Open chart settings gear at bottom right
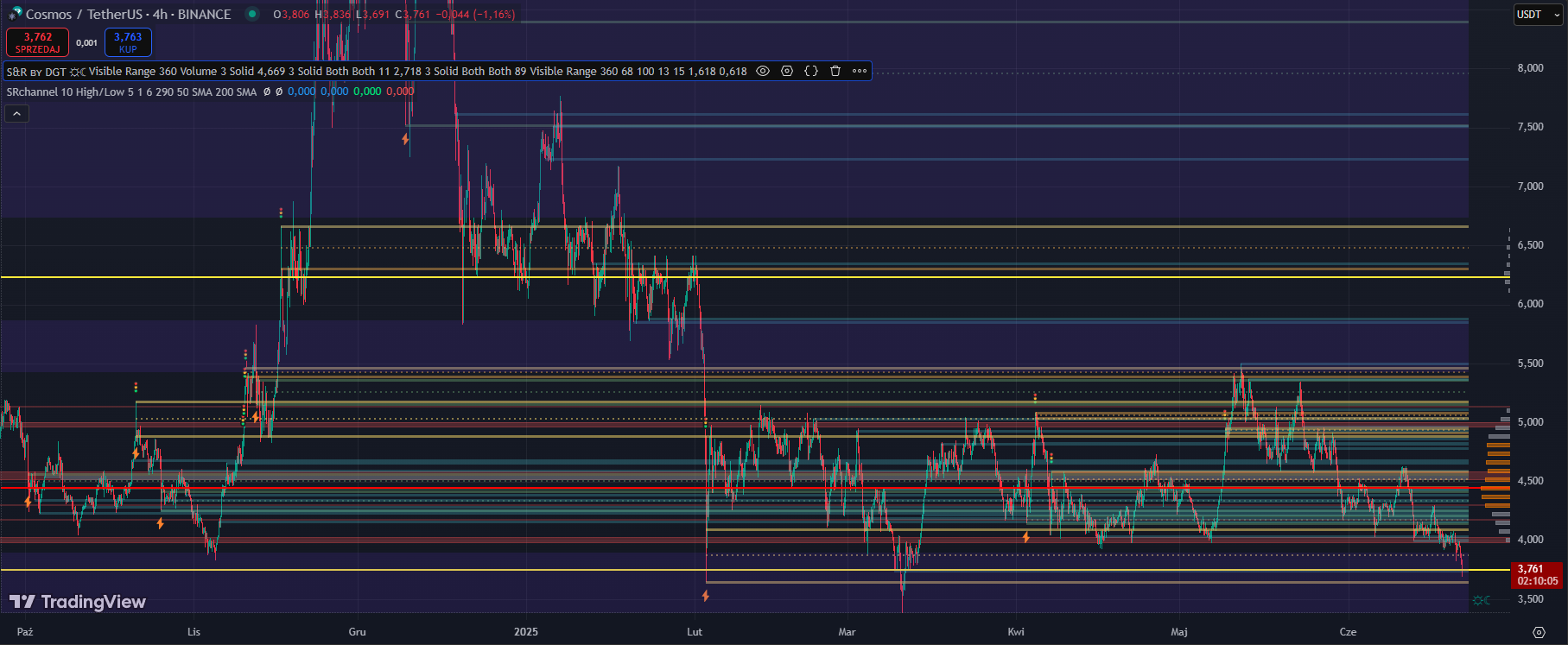Viewport: 1568px width, 645px height. pos(1538,632)
